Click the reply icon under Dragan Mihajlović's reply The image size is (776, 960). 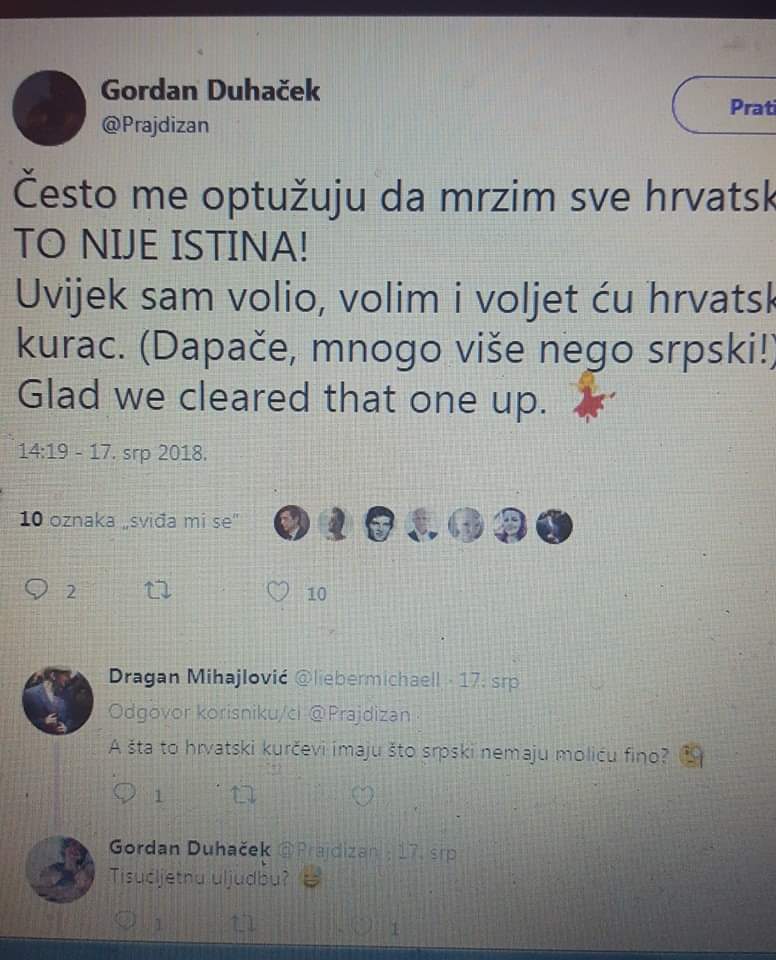[x=125, y=793]
